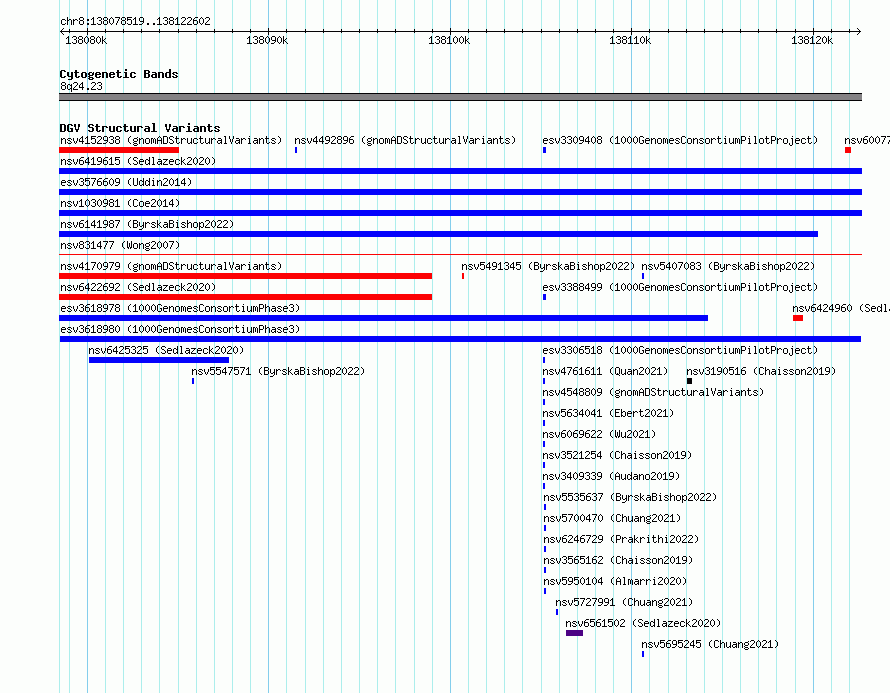890x693 pixels.
Task: Select nsv6561502 (Sedlazeck2020) label
Action: click(643, 623)
